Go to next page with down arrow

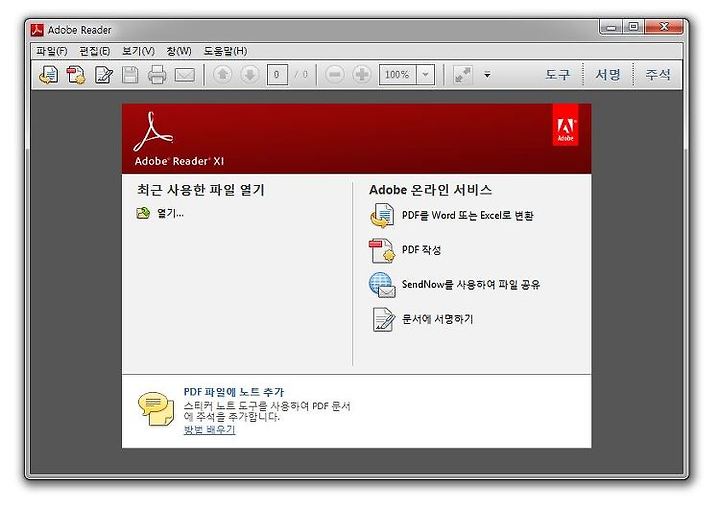[x=250, y=74]
